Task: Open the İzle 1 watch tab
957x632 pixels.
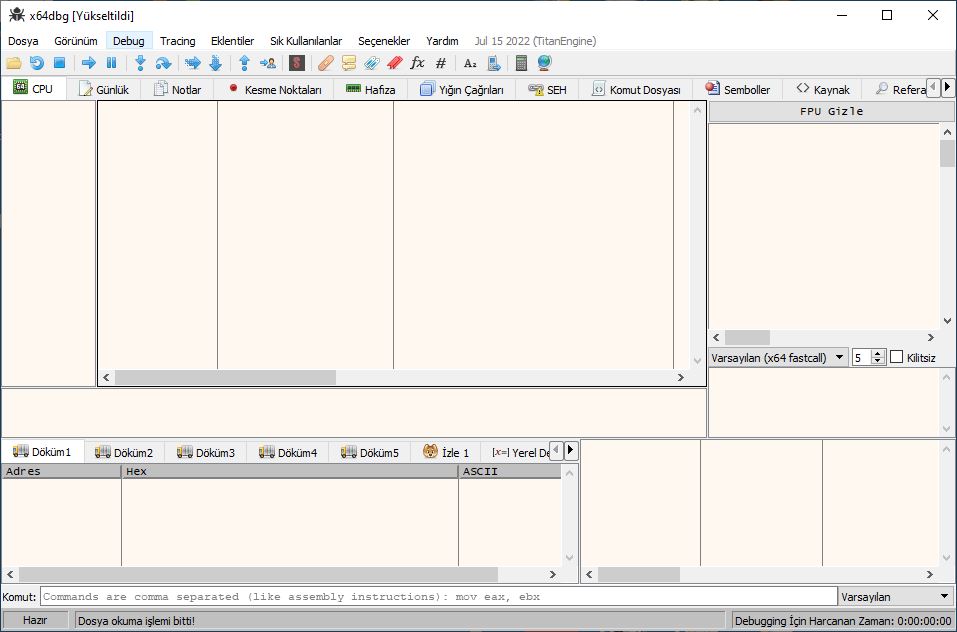Action: (446, 453)
